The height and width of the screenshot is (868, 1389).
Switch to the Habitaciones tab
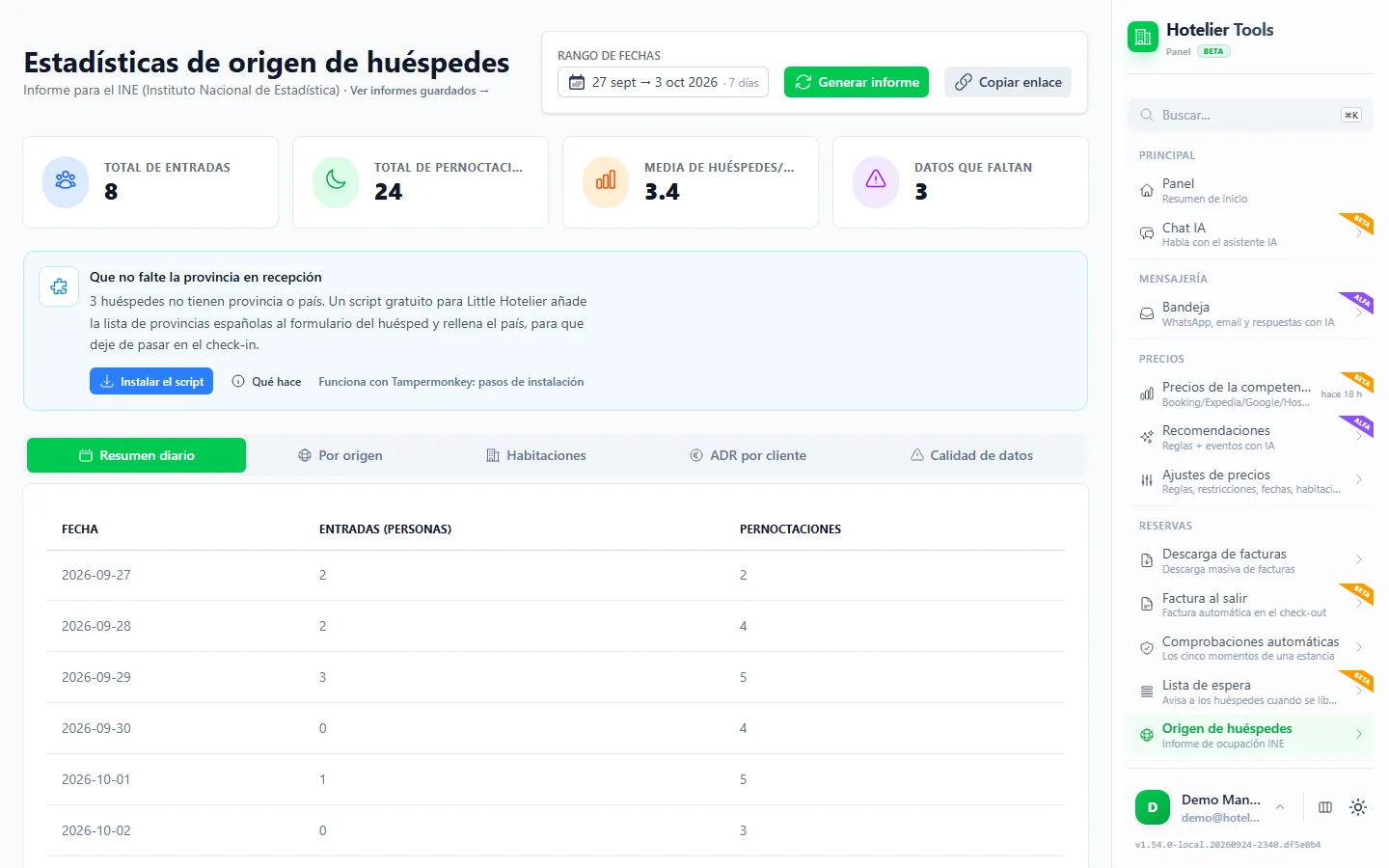pos(536,455)
